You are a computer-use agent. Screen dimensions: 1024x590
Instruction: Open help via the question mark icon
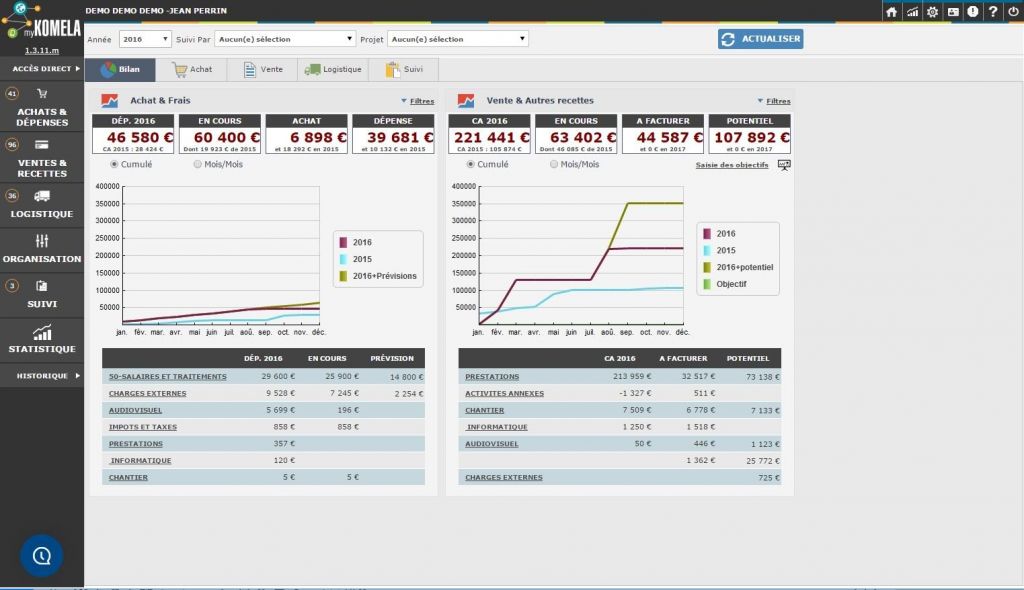pyautogui.click(x=992, y=12)
